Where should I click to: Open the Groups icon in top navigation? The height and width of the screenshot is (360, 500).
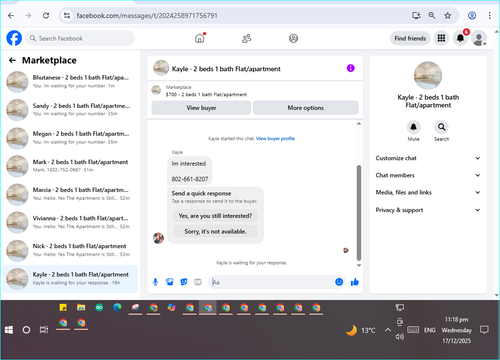pyautogui.click(x=293, y=38)
